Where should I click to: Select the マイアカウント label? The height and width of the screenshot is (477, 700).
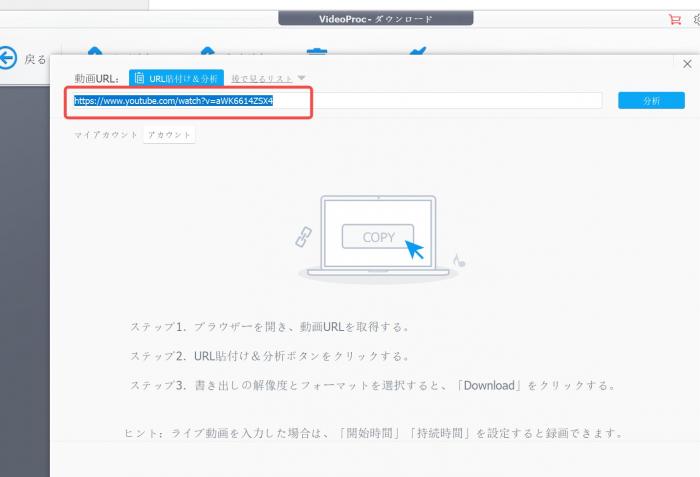[106, 135]
